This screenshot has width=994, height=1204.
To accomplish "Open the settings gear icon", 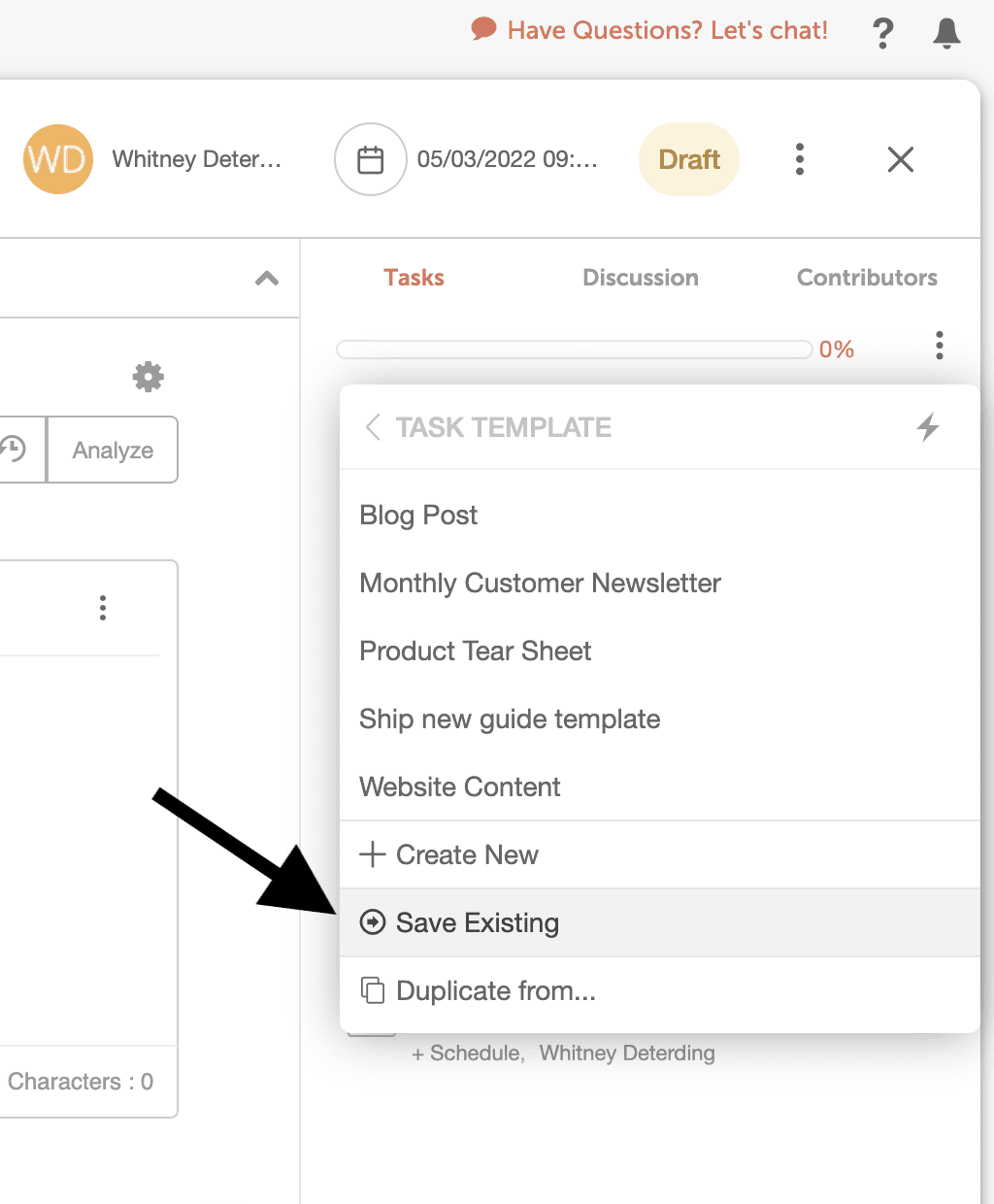I will 149,377.
